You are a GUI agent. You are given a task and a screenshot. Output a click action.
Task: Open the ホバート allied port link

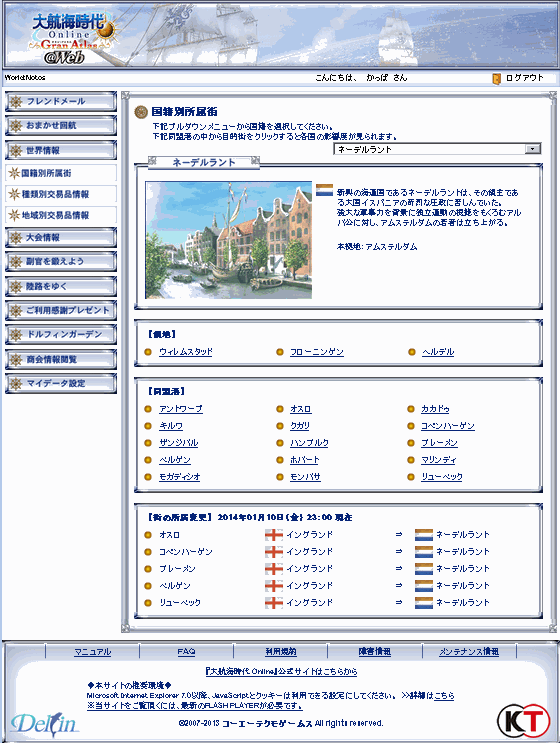[305, 460]
